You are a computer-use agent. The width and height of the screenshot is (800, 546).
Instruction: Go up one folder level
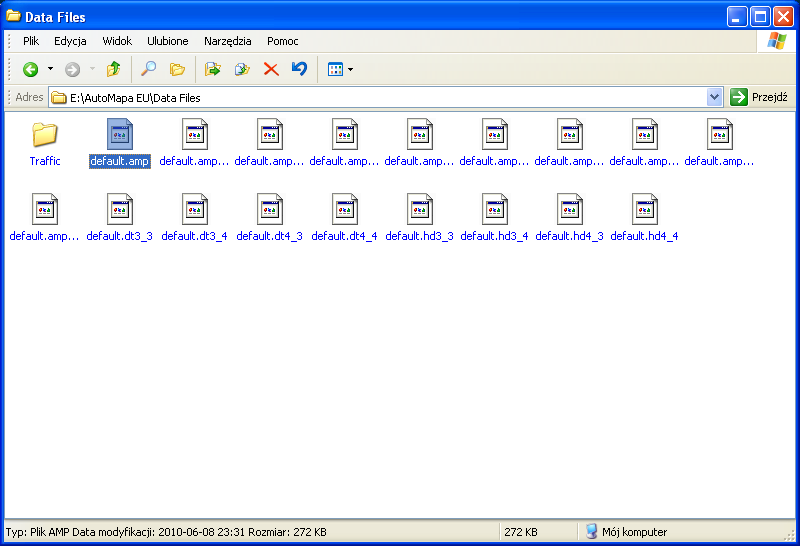[113, 69]
